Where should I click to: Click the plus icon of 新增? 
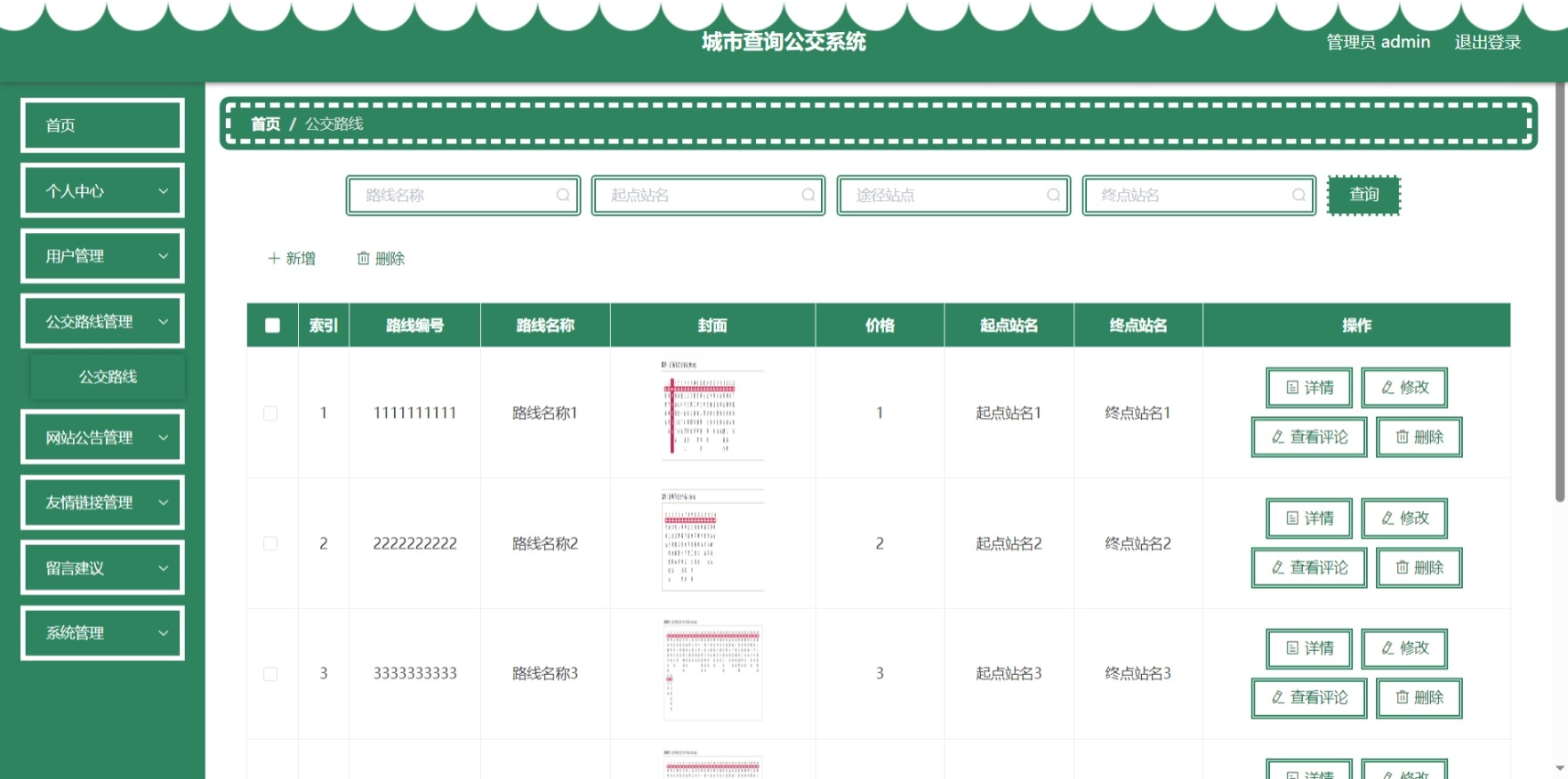click(x=274, y=259)
